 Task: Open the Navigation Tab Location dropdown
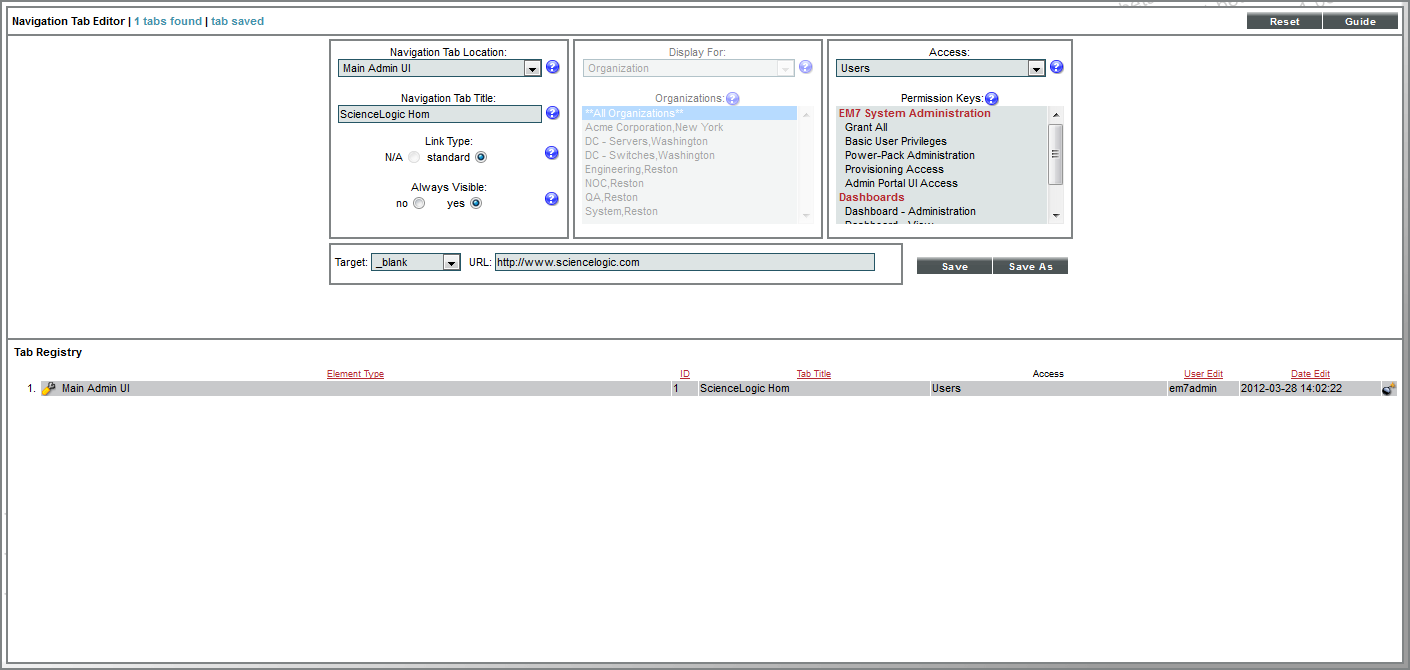440,68
